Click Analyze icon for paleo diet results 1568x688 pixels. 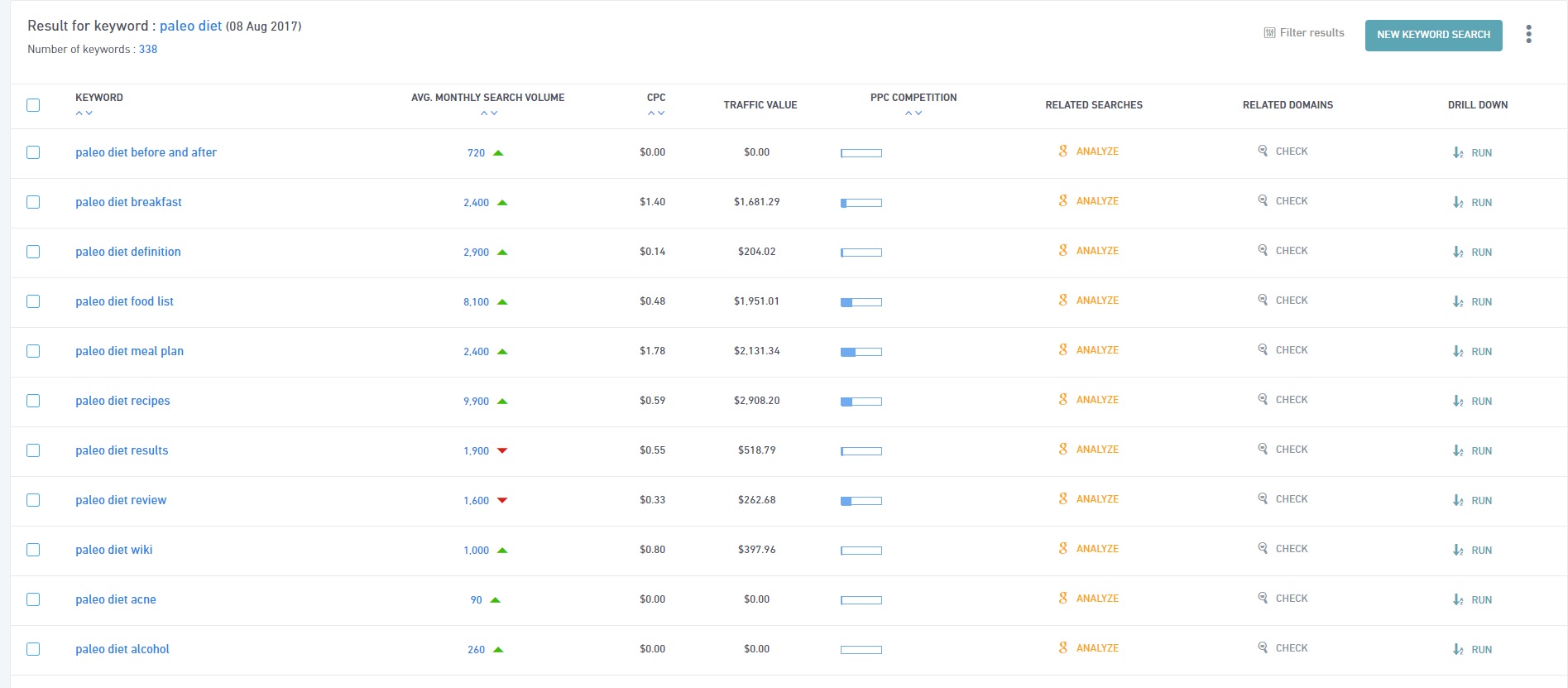(x=1063, y=450)
